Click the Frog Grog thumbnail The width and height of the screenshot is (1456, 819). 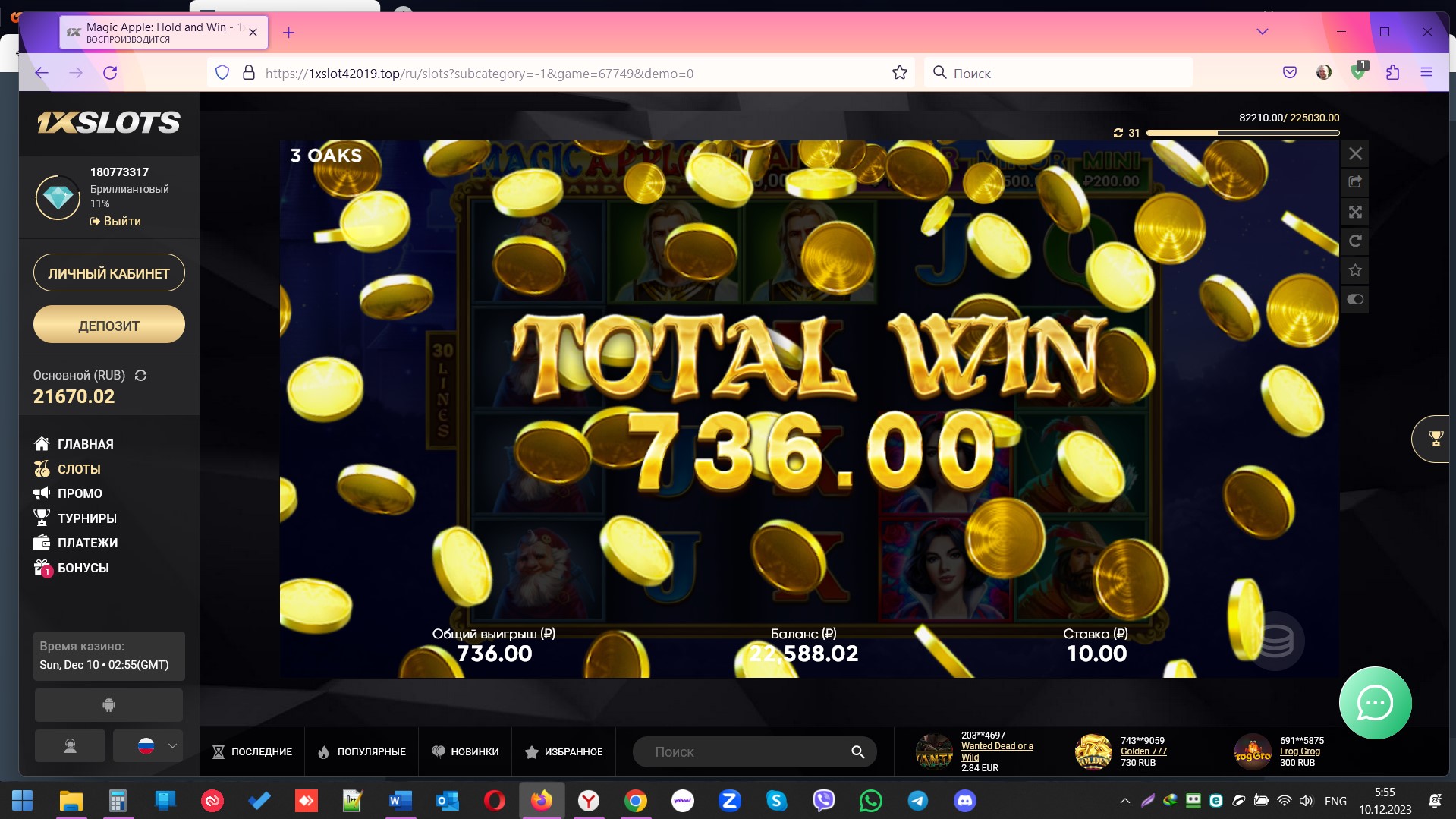[x=1253, y=751]
